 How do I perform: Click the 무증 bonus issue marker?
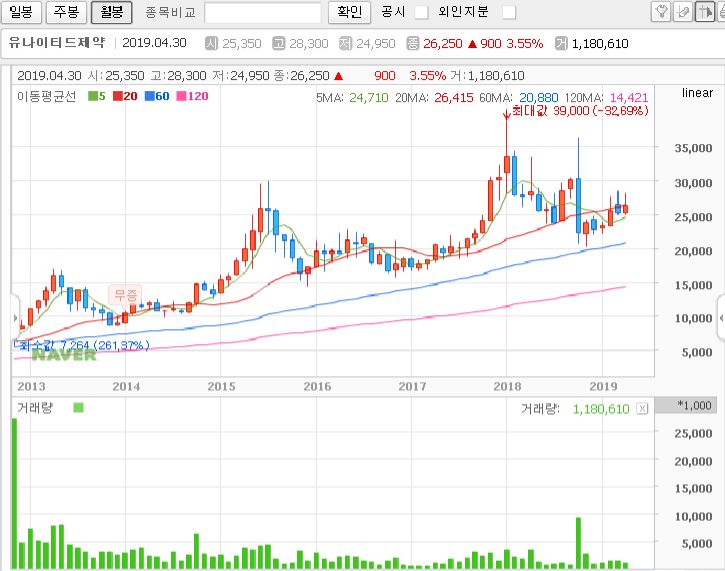(126, 294)
